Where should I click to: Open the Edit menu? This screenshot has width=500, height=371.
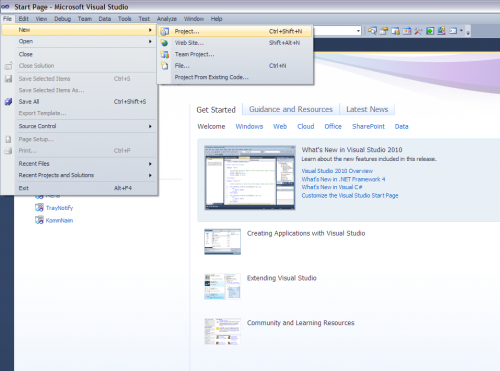23,19
